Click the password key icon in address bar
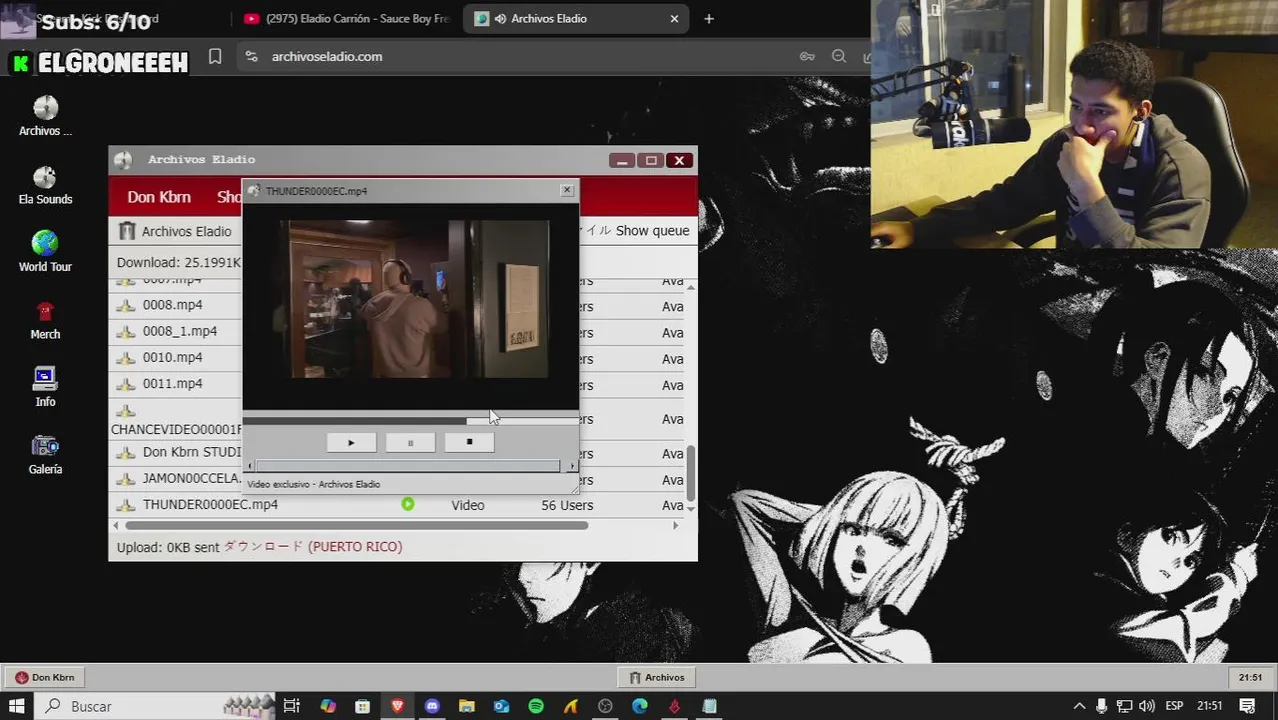The width and height of the screenshot is (1278, 720). coord(807,57)
